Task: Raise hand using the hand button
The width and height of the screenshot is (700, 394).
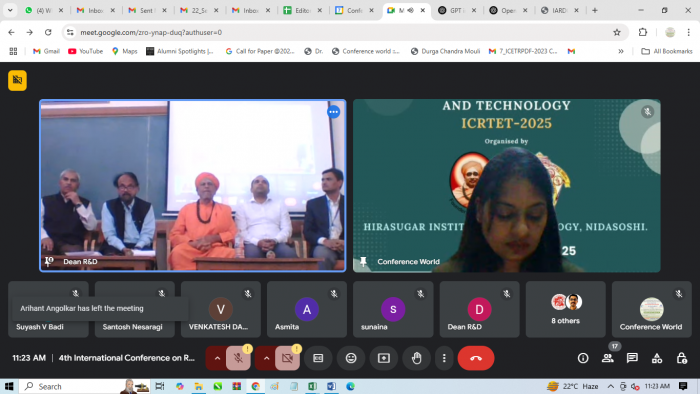Action: 417,358
